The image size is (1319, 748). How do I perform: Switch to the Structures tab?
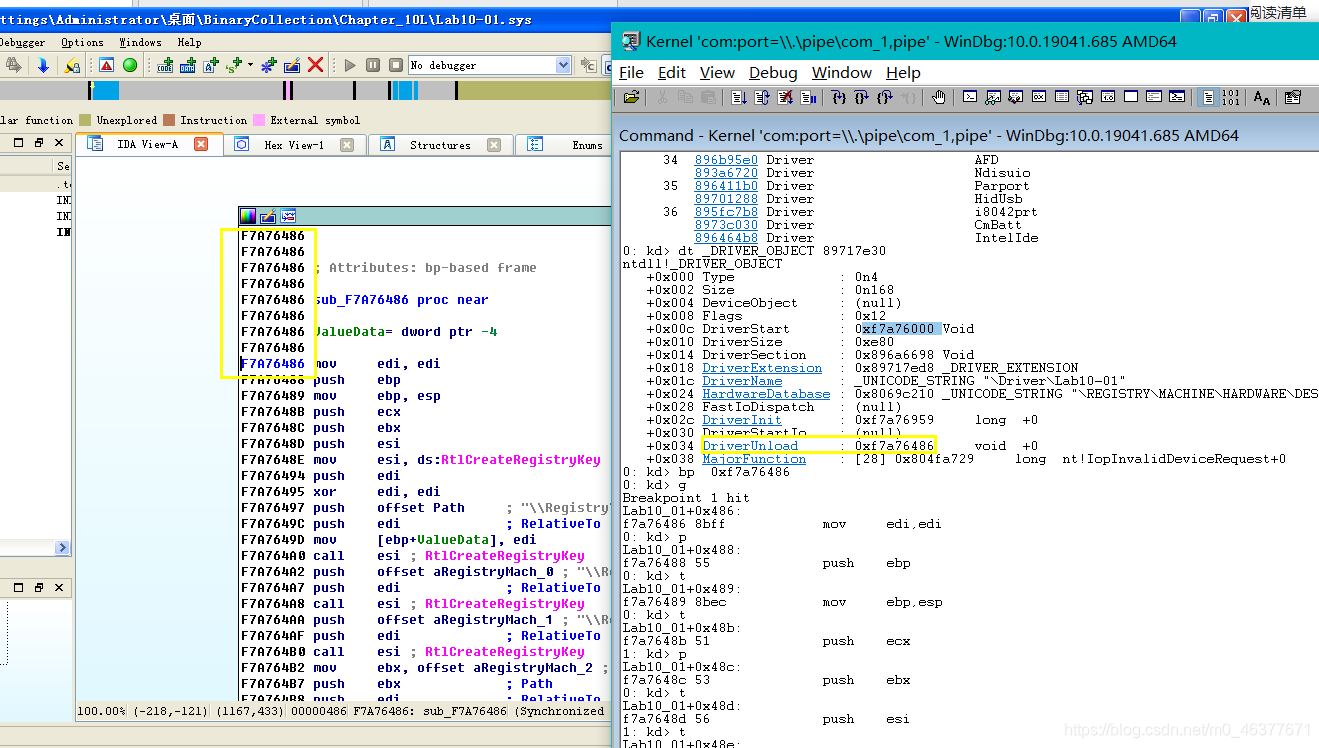click(x=440, y=145)
